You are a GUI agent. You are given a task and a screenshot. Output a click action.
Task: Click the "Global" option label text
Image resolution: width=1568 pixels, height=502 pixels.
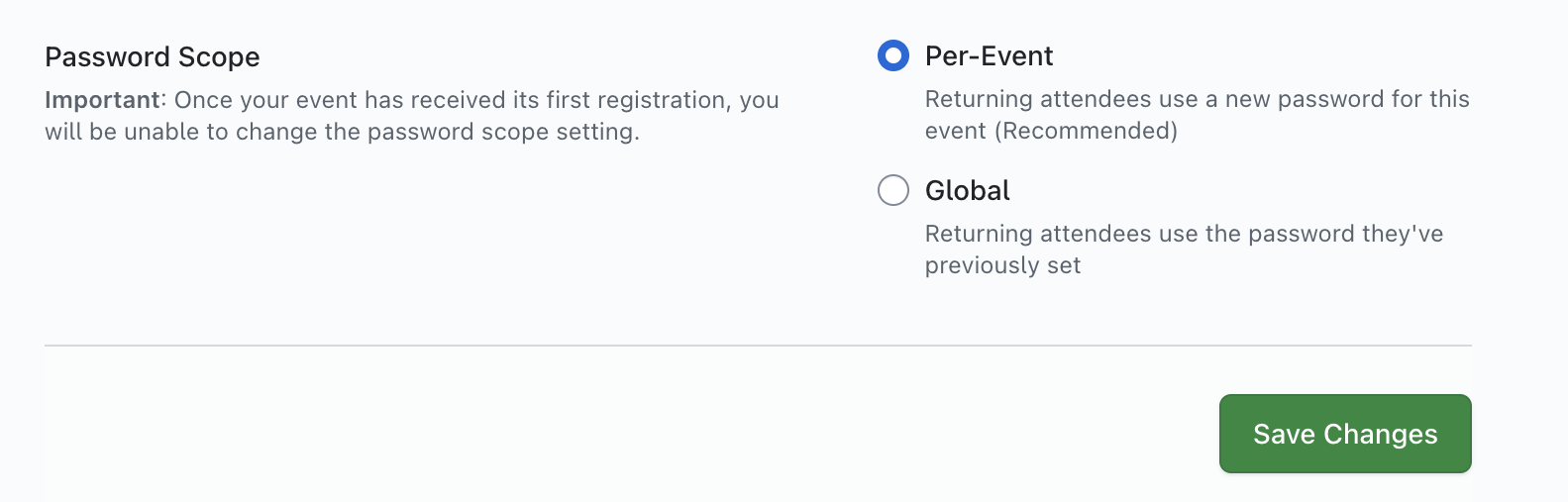(x=967, y=190)
